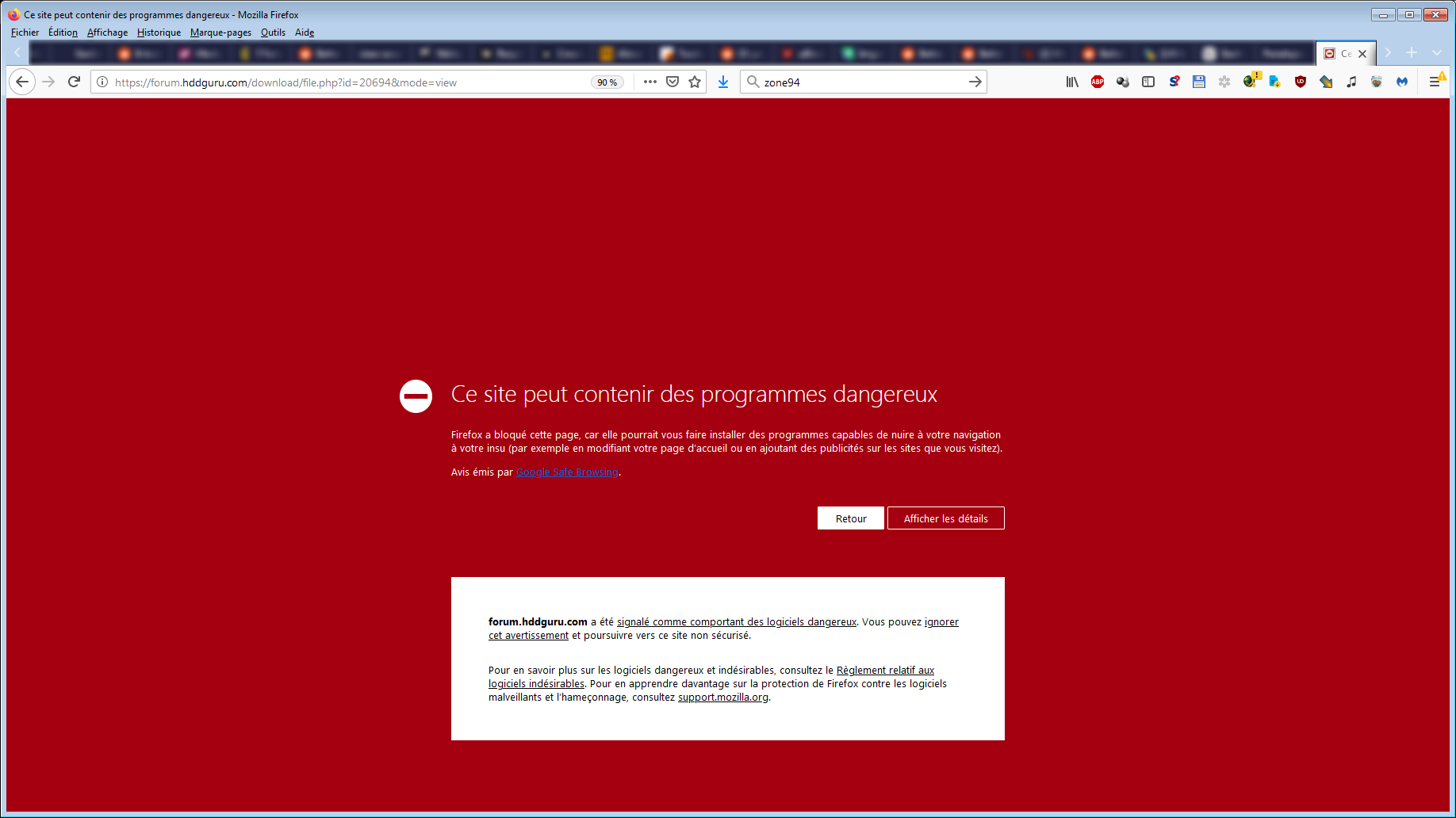Open the Historique menu
Image resolution: width=1456 pixels, height=818 pixels.
[x=159, y=32]
